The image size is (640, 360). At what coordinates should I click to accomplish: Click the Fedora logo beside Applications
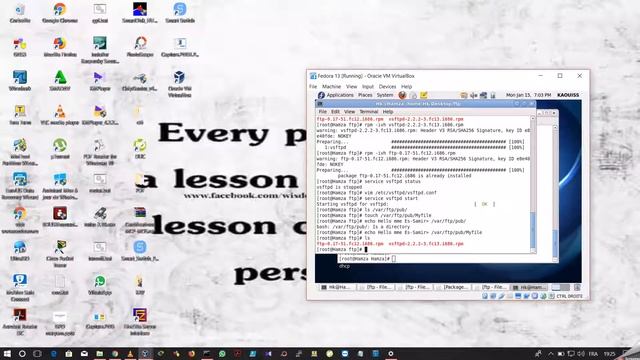coord(321,95)
